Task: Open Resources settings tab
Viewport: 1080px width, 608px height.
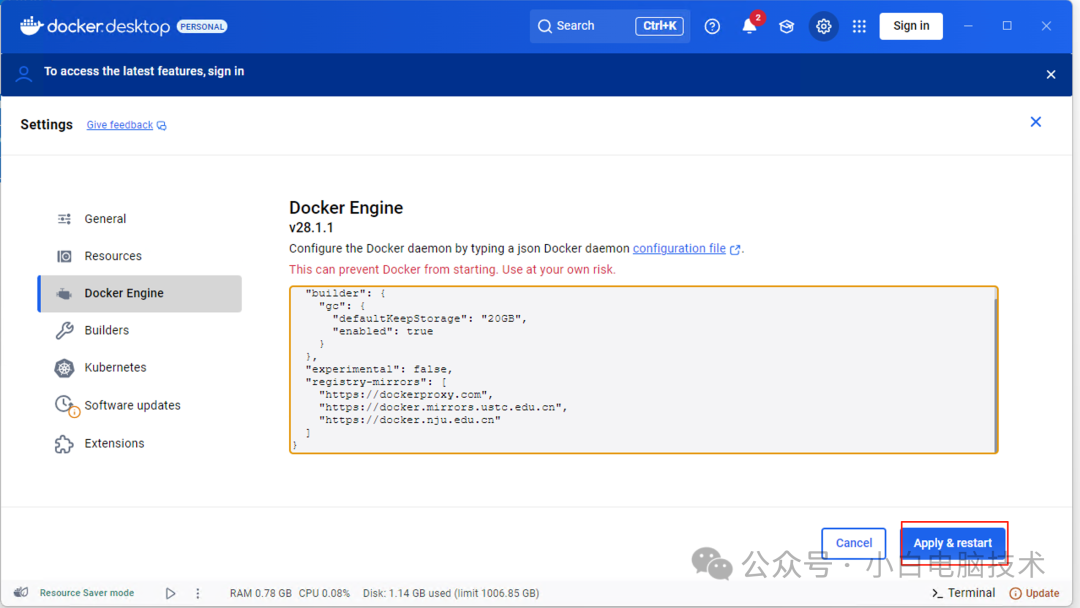Action: pyautogui.click(x=140, y=256)
